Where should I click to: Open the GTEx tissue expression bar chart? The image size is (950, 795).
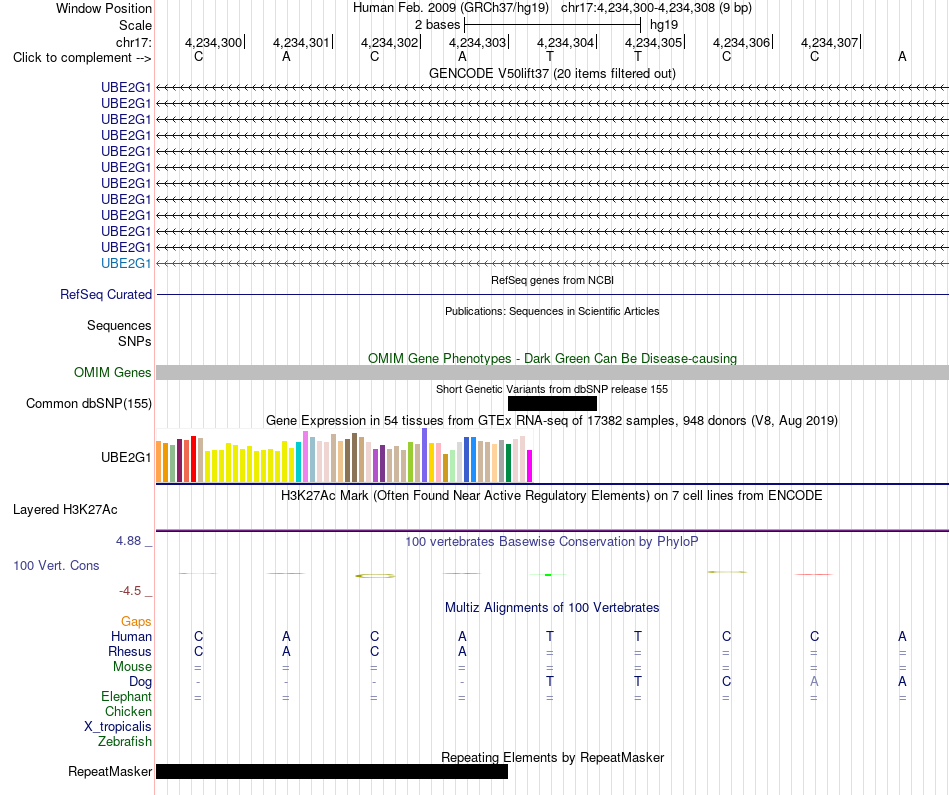[344, 455]
